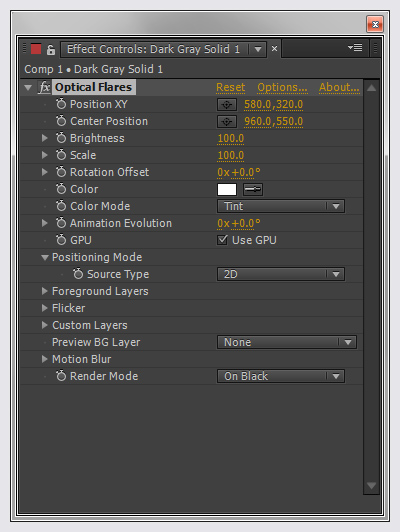Toggle the Optical Flares fx enable icon
Image resolution: width=400 pixels, height=532 pixels.
(x=44, y=87)
